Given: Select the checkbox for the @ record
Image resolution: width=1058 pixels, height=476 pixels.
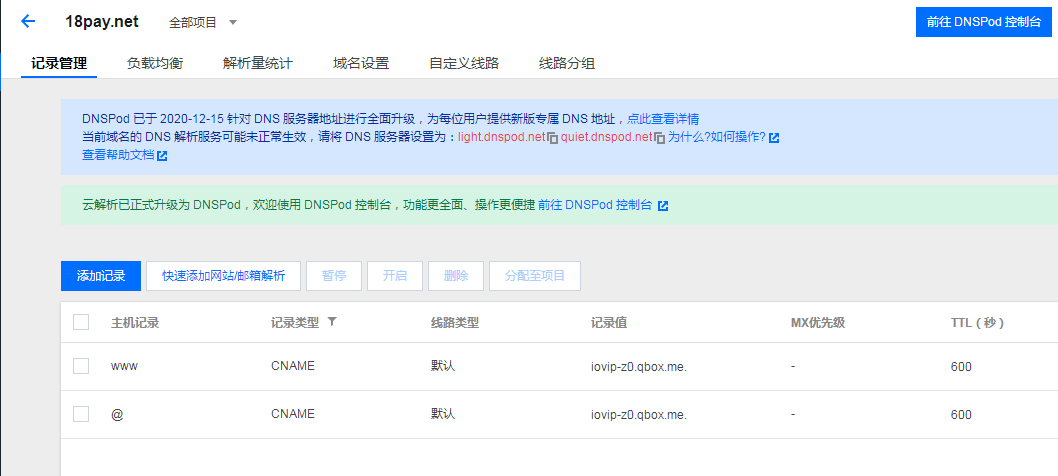Looking at the screenshot, I should (81, 414).
